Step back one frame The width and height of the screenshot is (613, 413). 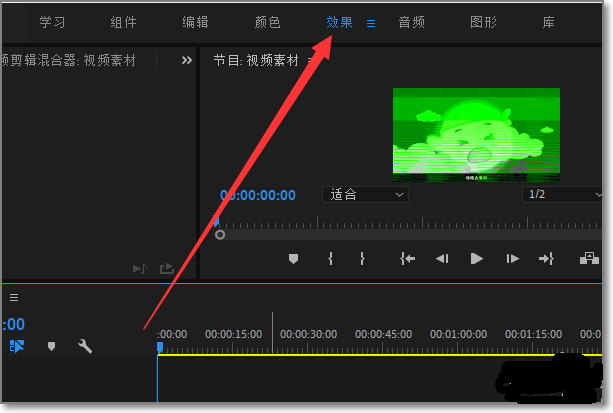(x=442, y=259)
